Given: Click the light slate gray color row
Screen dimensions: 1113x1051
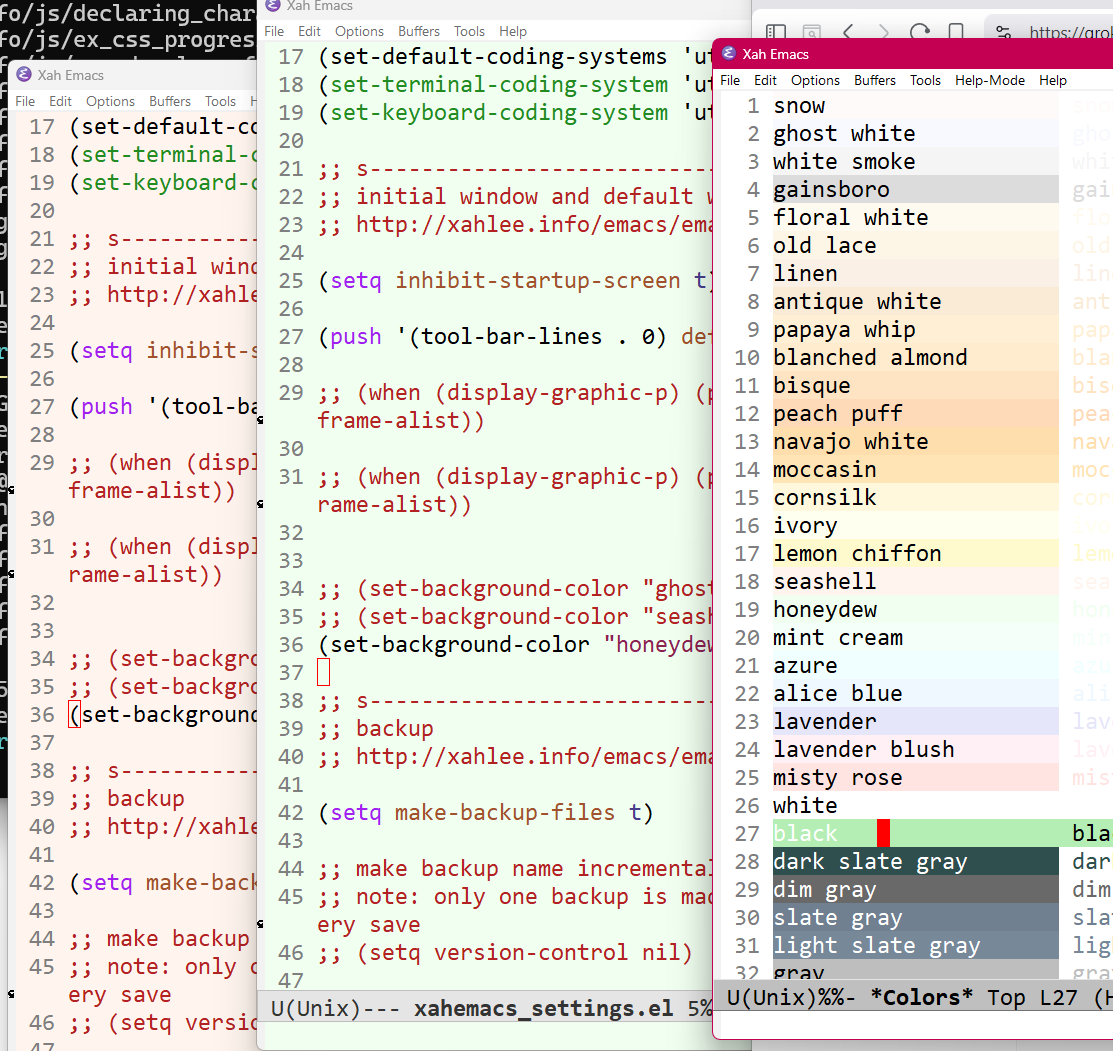Looking at the screenshot, I should coord(916,946).
